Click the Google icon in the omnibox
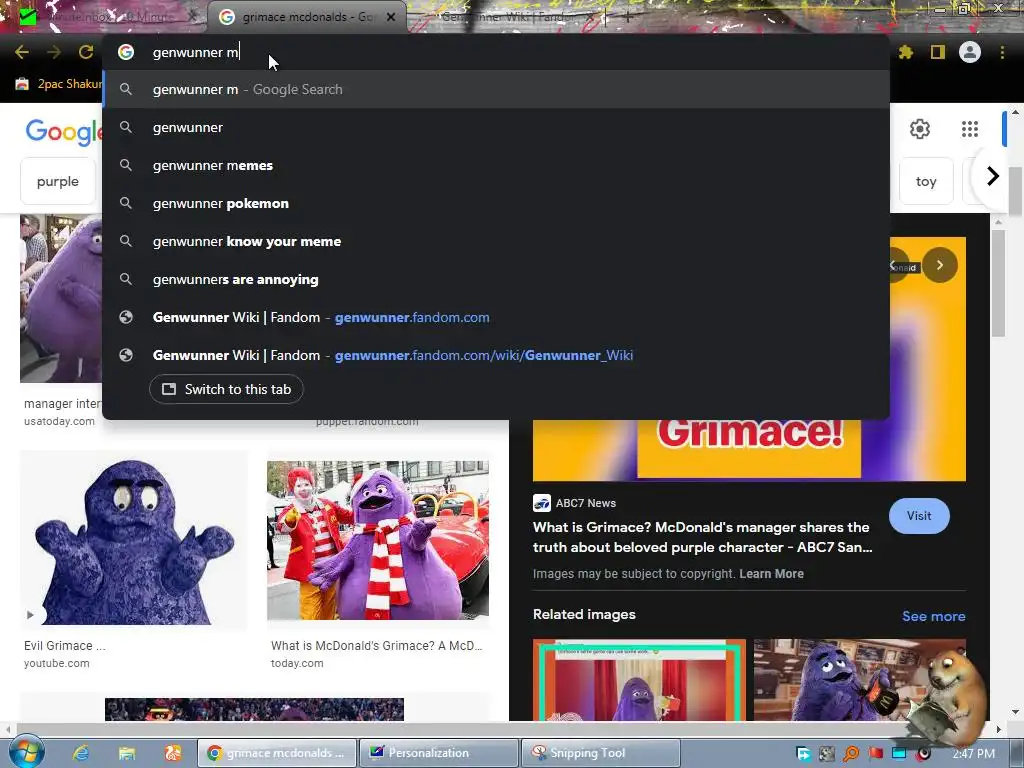 pyautogui.click(x=126, y=52)
